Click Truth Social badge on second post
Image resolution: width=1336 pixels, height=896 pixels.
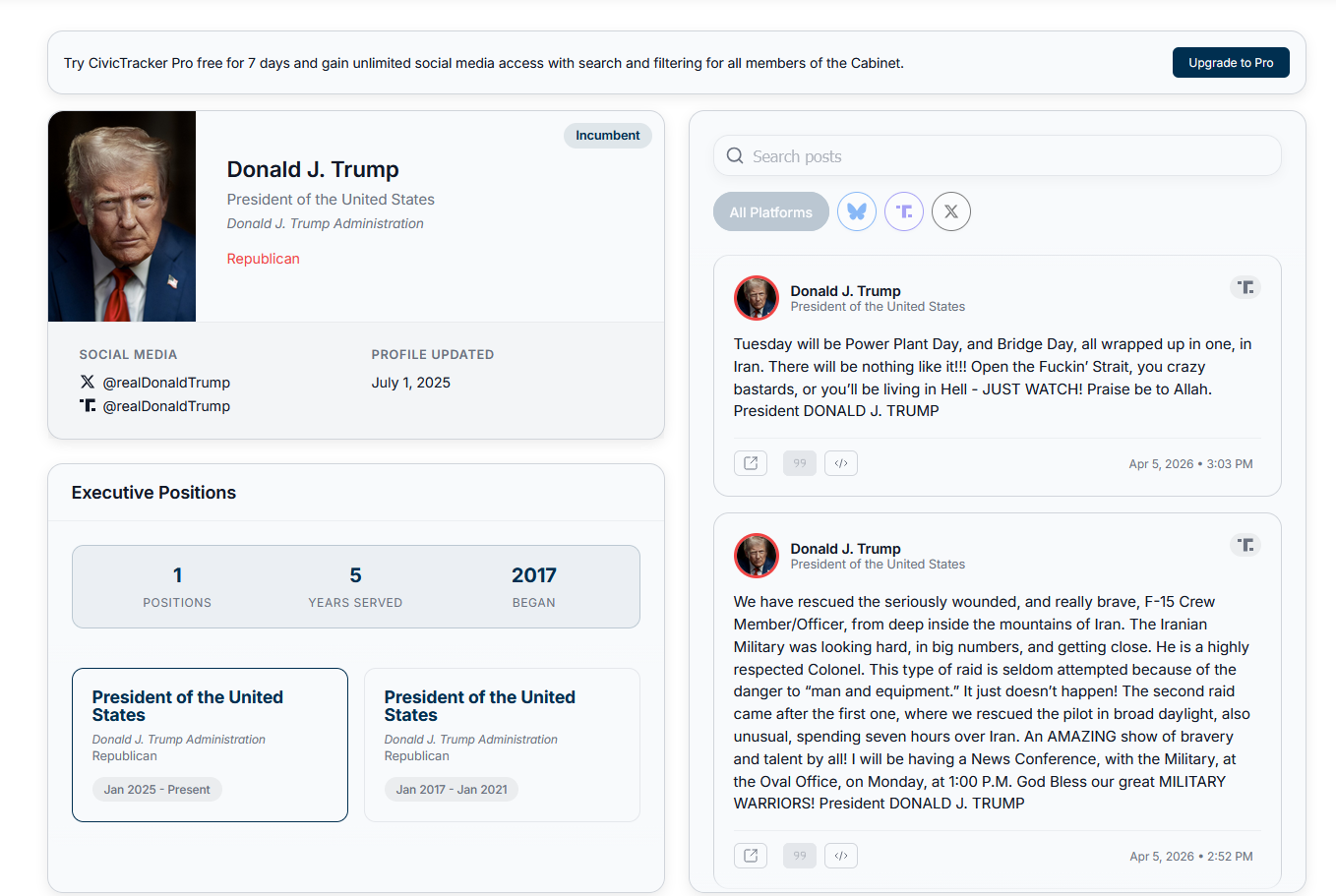click(1245, 545)
